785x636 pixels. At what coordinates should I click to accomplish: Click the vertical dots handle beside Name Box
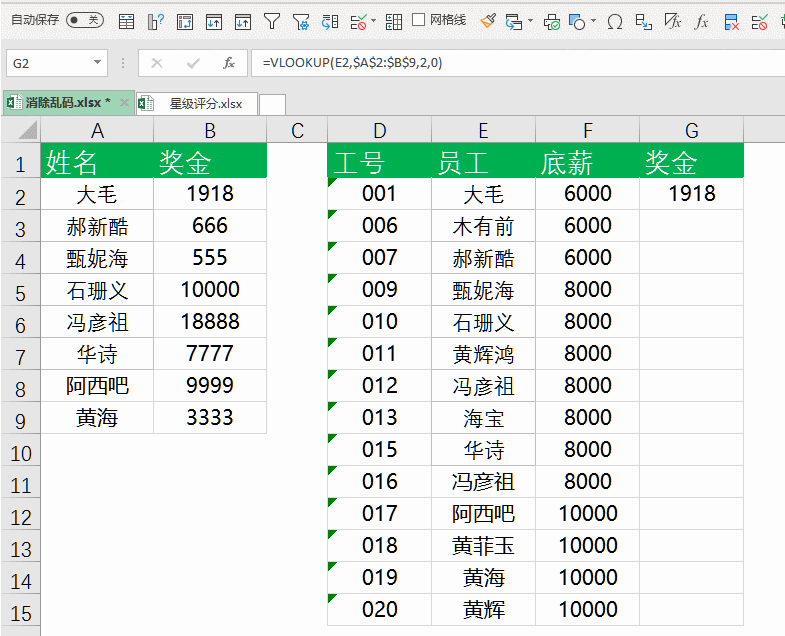click(x=123, y=63)
